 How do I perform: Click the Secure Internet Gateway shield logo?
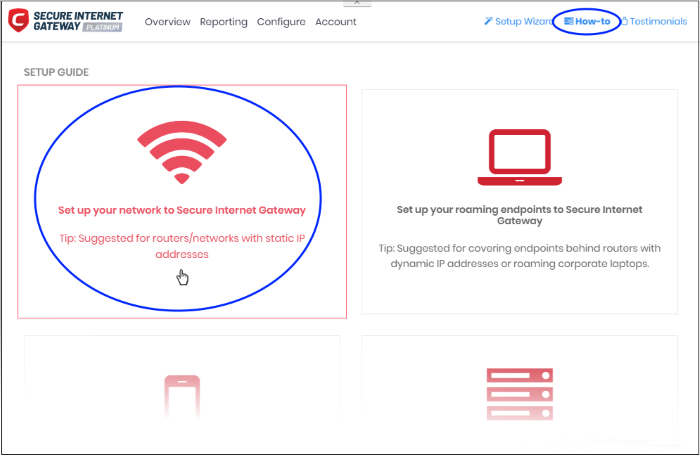click(18, 20)
